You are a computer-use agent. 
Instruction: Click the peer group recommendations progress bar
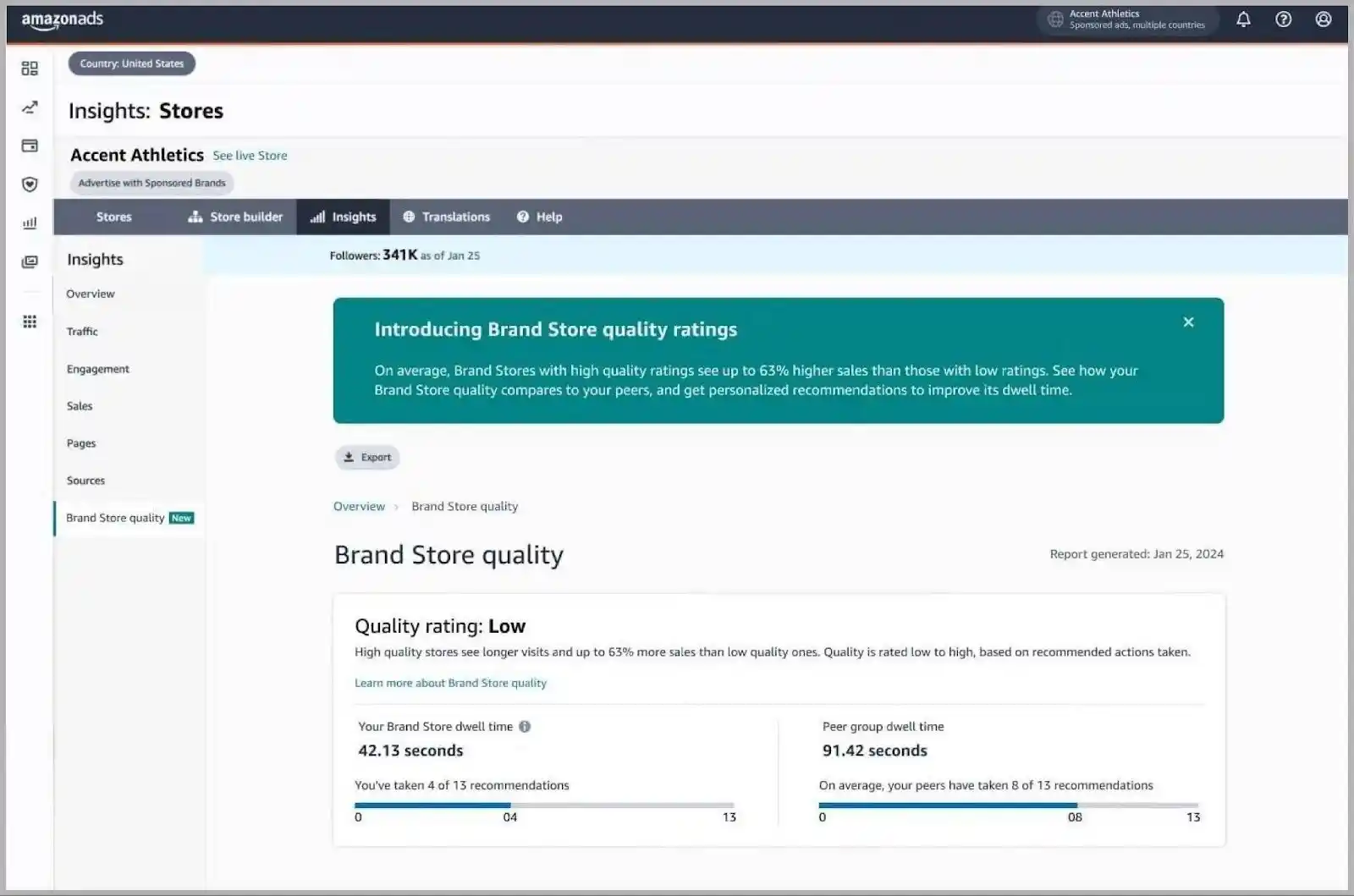point(1009,805)
